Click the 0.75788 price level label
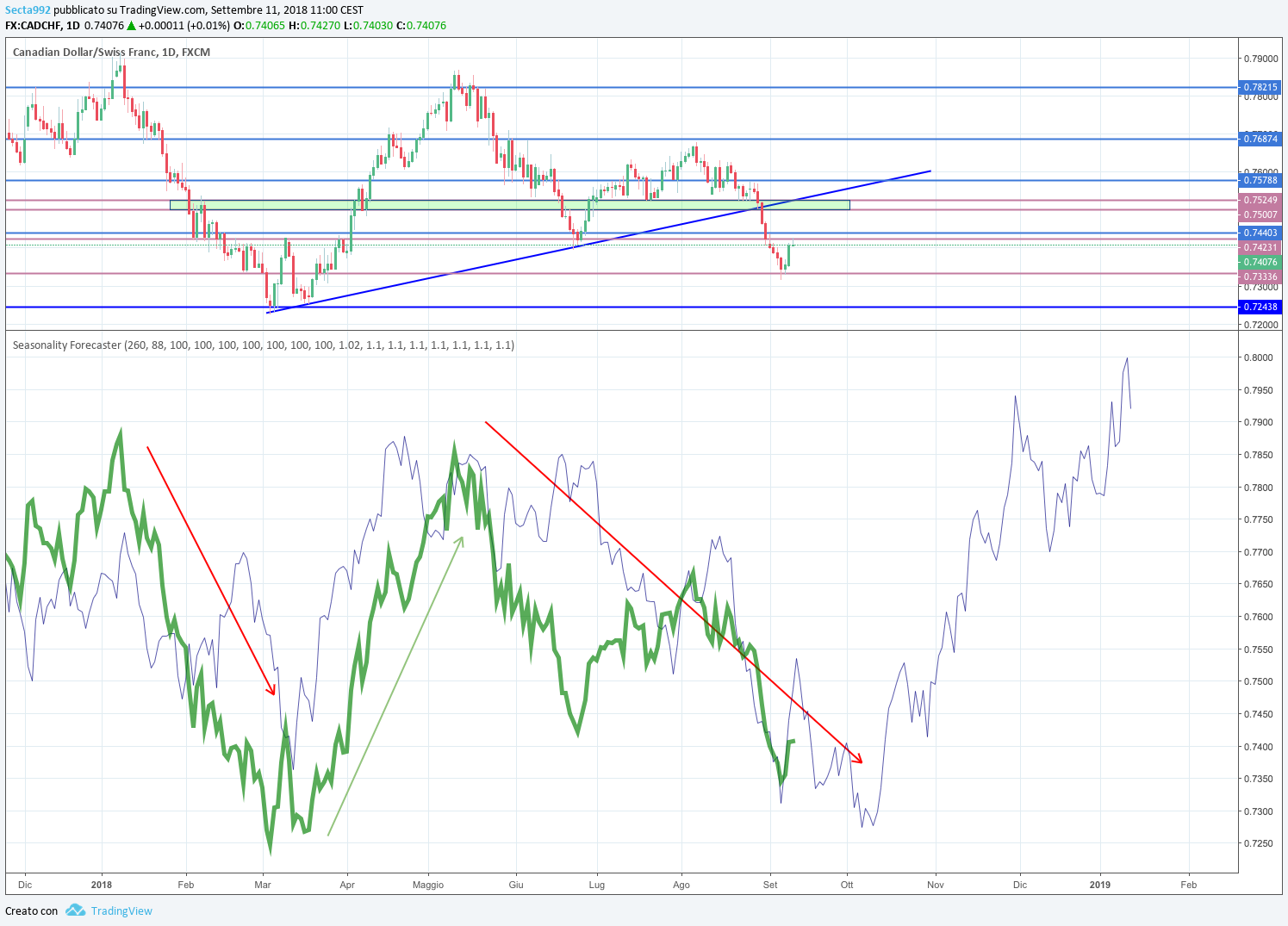 [x=1260, y=180]
